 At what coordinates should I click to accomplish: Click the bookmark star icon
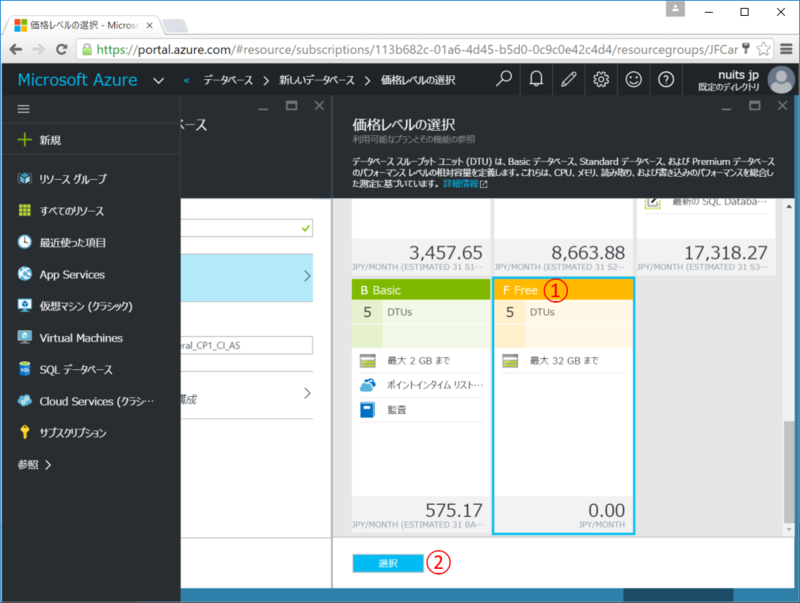(x=763, y=49)
